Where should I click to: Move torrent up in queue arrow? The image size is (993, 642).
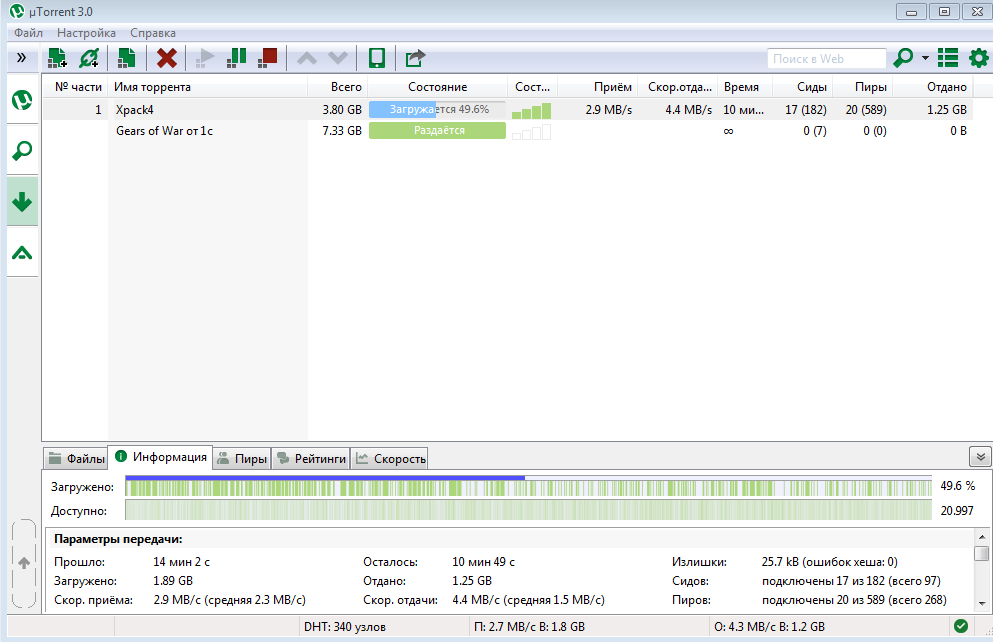pyautogui.click(x=307, y=58)
